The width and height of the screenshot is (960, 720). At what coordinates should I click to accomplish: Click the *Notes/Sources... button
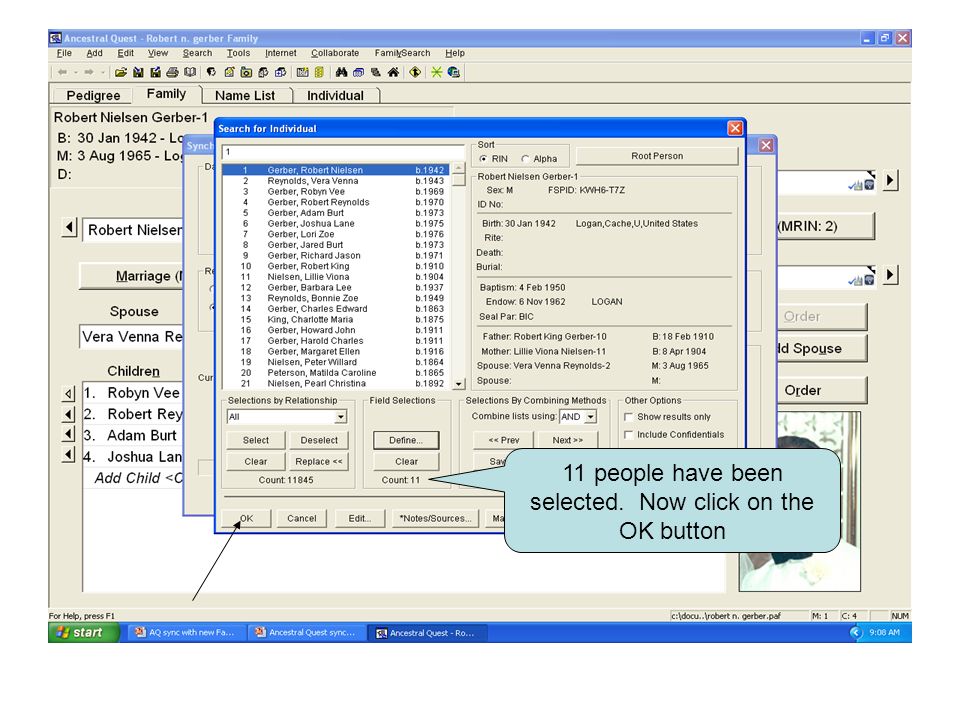point(435,519)
